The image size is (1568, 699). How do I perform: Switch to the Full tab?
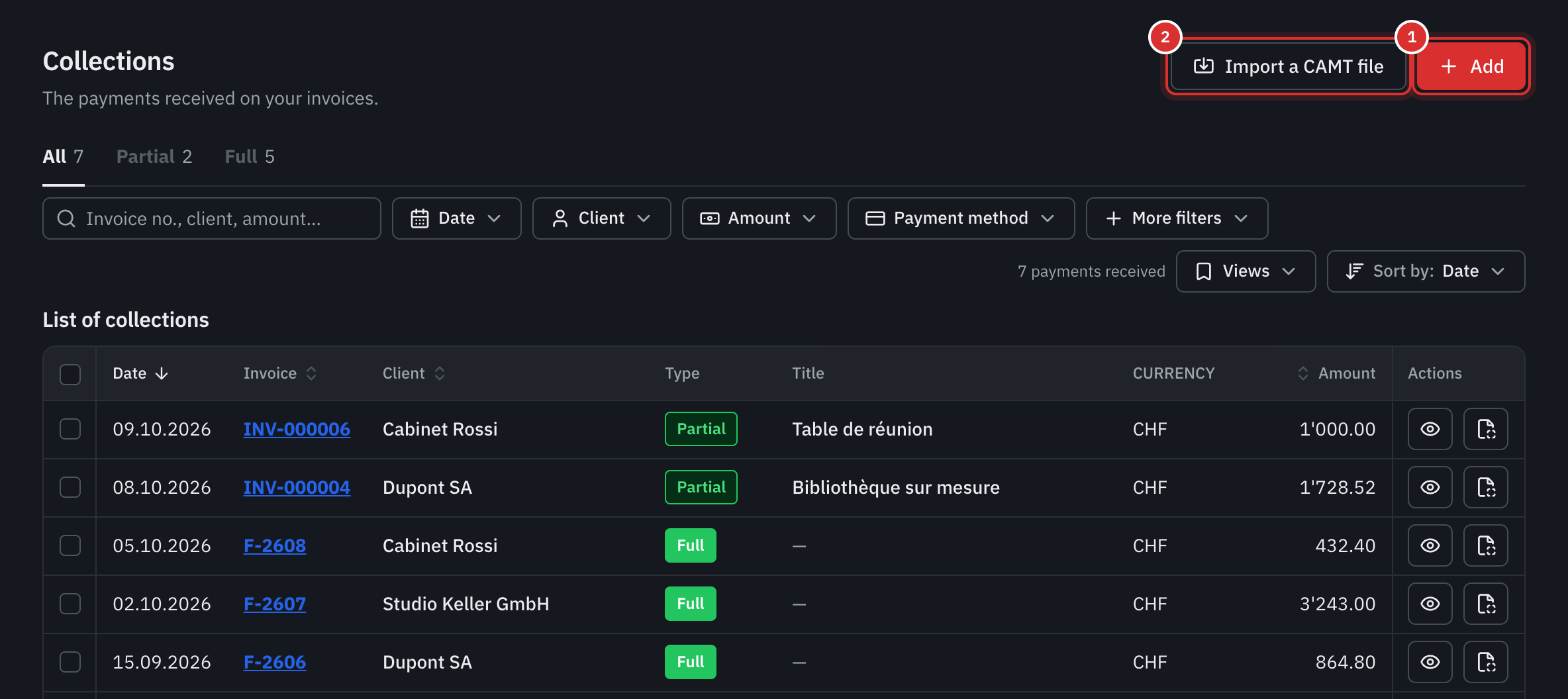[x=250, y=157]
